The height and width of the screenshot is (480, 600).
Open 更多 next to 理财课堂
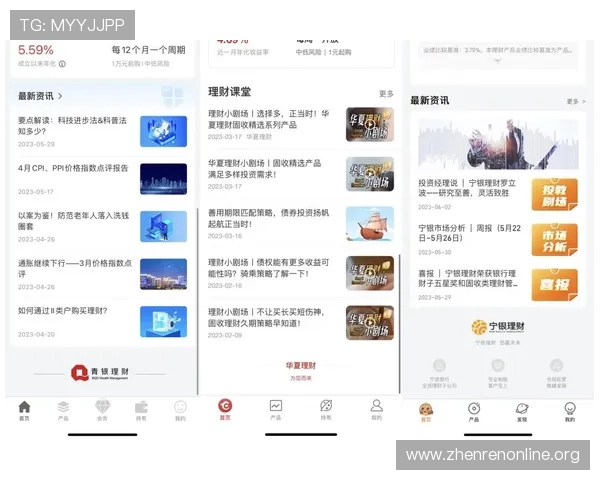[x=386, y=94]
